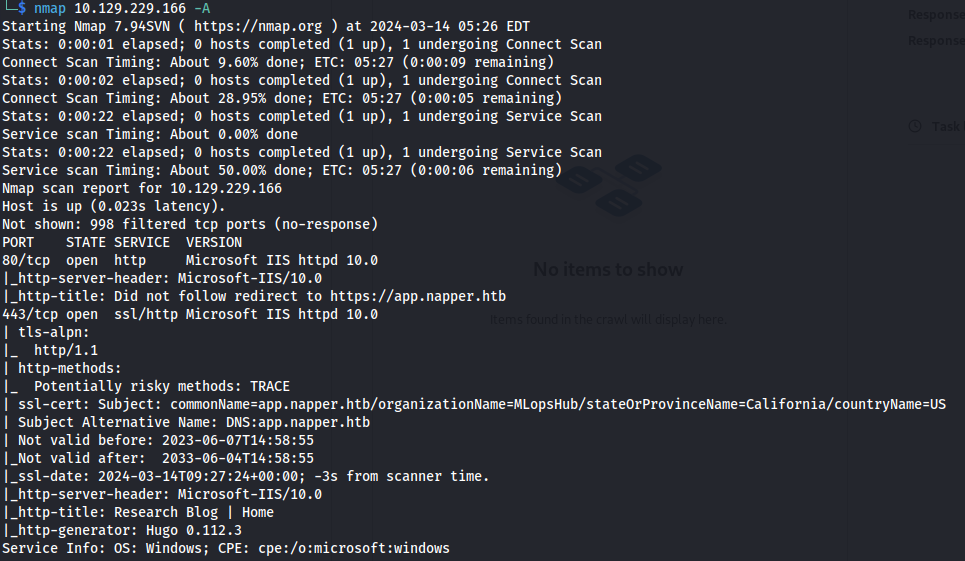Click the clock icon beside Task
Screen dimensions: 965x561
point(914,126)
